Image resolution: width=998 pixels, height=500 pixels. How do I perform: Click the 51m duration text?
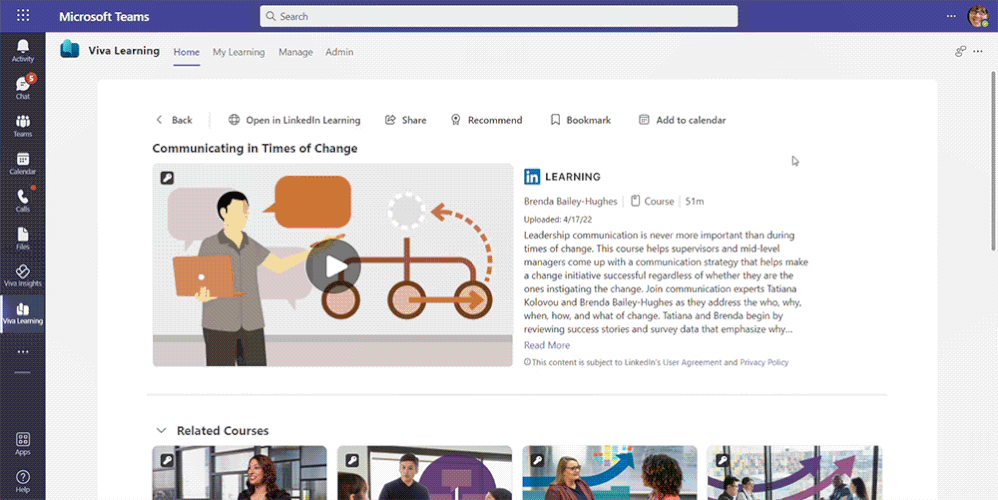click(x=694, y=201)
